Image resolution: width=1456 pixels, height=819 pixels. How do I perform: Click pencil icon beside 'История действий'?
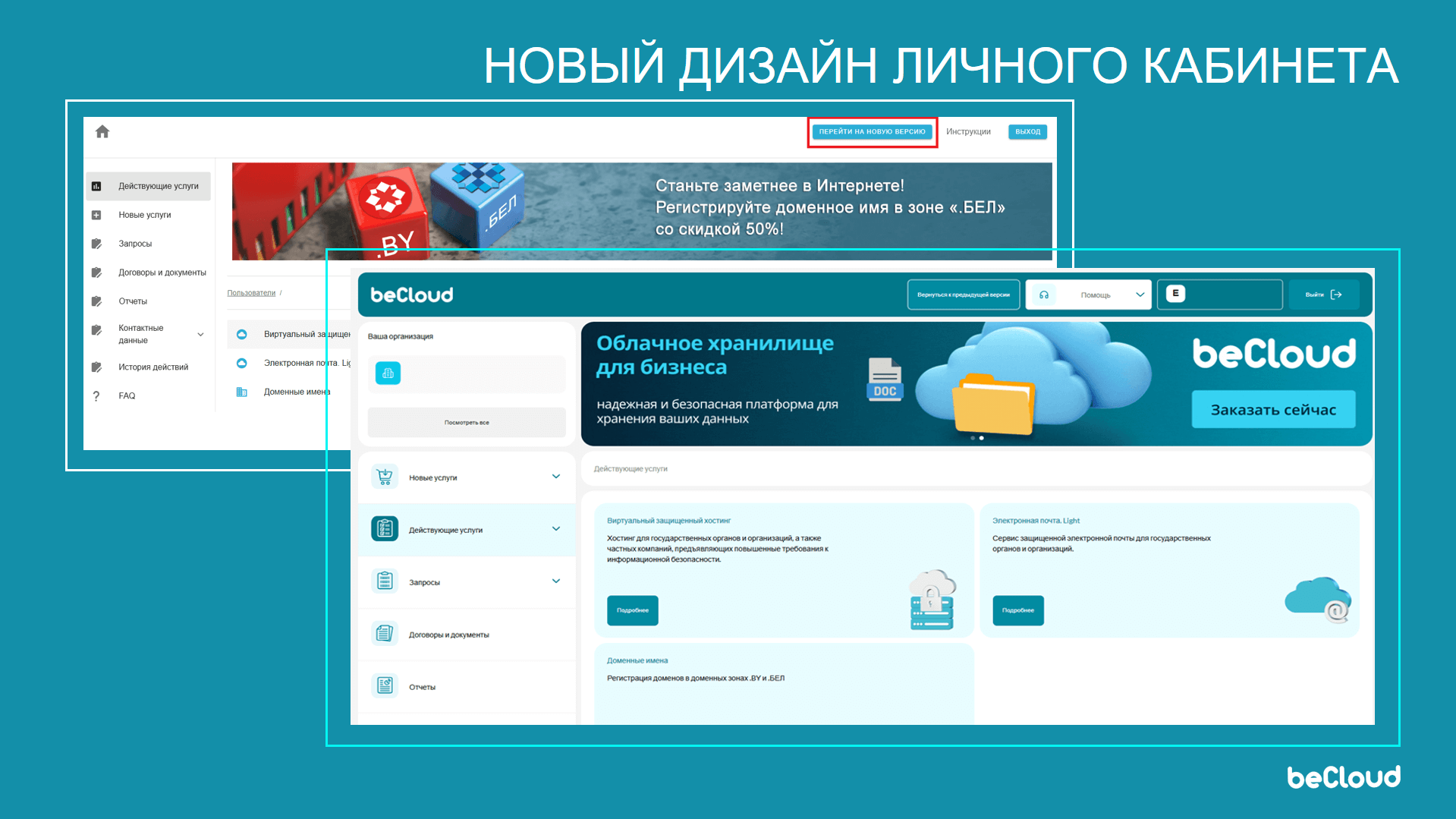tap(96, 367)
